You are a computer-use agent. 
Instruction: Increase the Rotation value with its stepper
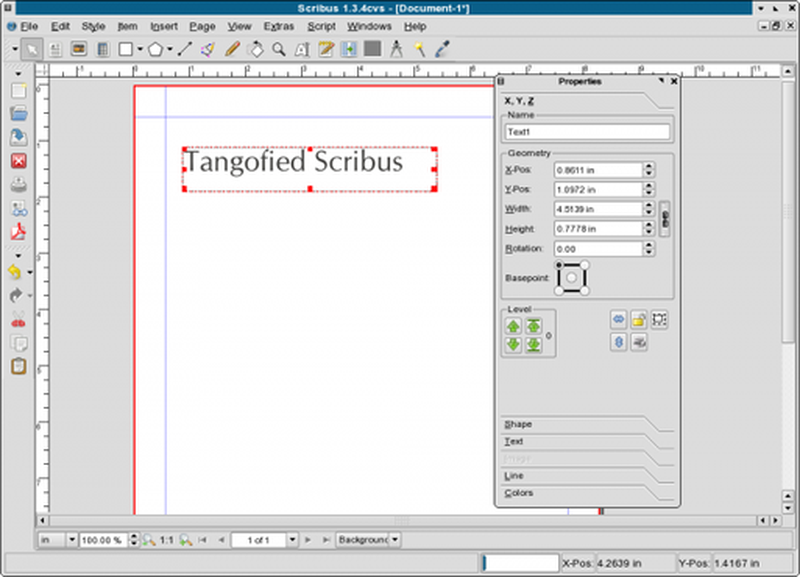650,245
